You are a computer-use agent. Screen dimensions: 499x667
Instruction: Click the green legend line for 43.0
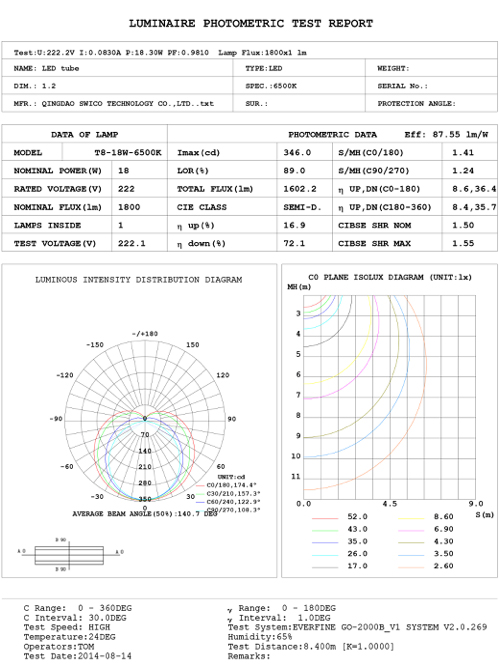click(x=325, y=531)
